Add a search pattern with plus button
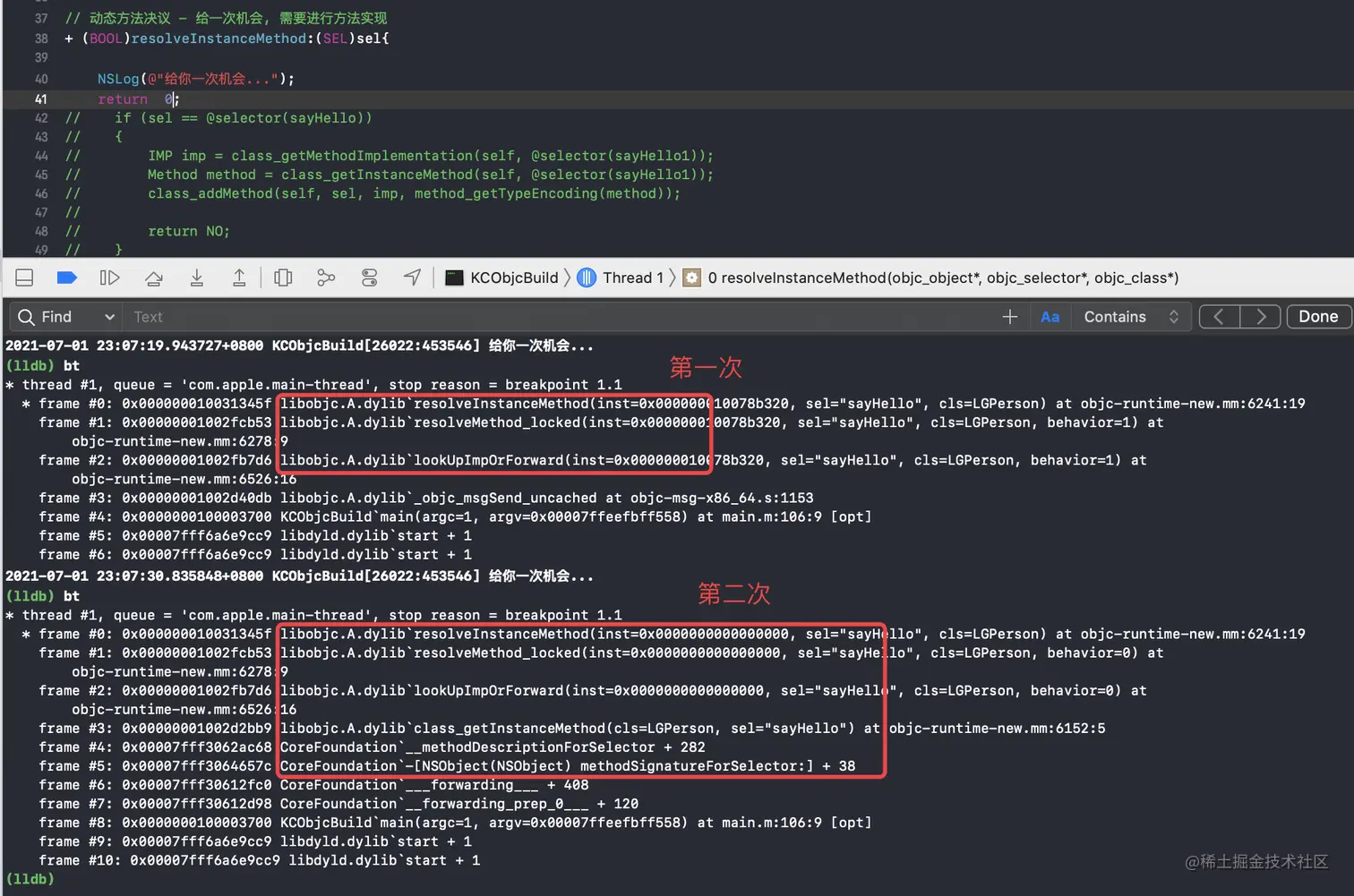1354x896 pixels. [x=1010, y=317]
